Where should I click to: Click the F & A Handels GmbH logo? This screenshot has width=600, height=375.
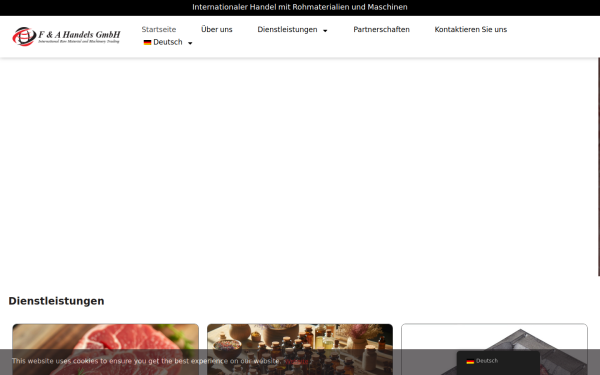[x=66, y=37]
